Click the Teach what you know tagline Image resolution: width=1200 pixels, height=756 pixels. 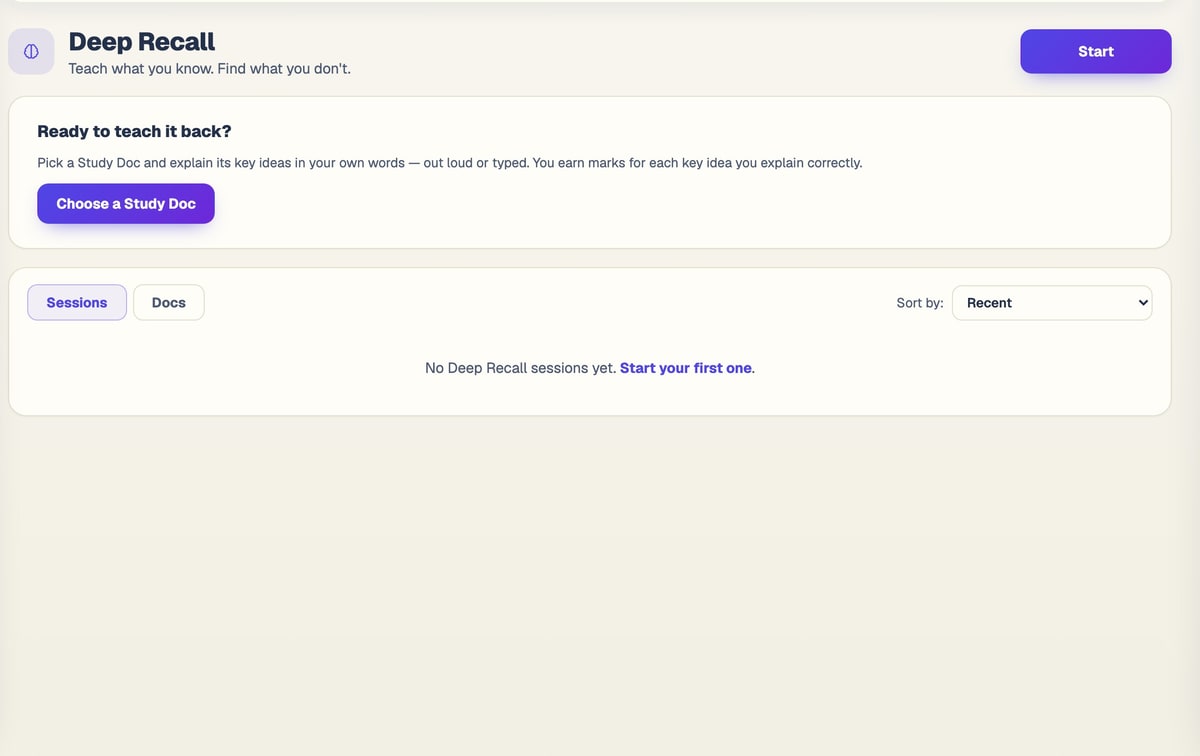tap(209, 69)
